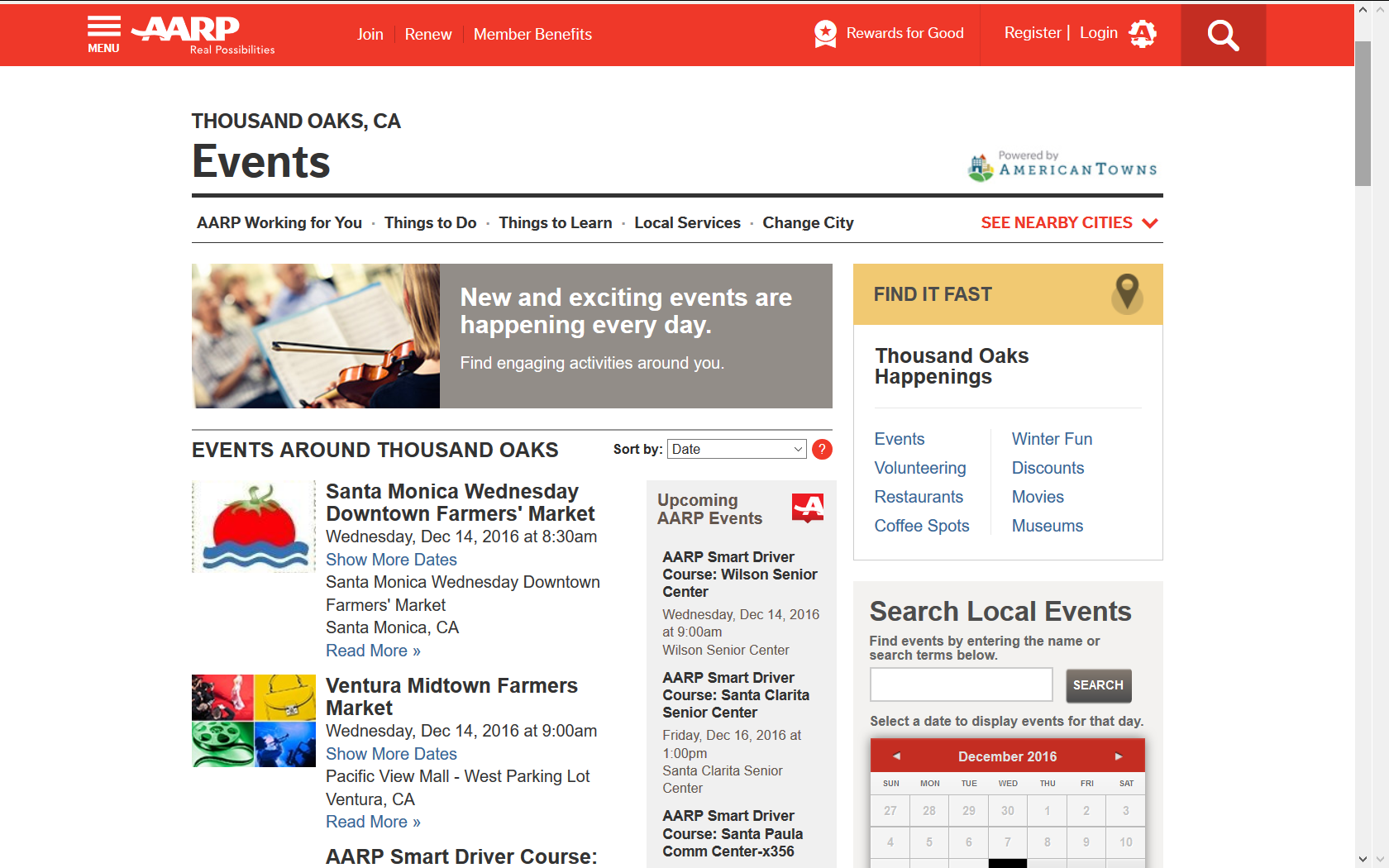Select December 1 in the calendar
Viewport: 1389px width, 868px height.
[1047, 811]
